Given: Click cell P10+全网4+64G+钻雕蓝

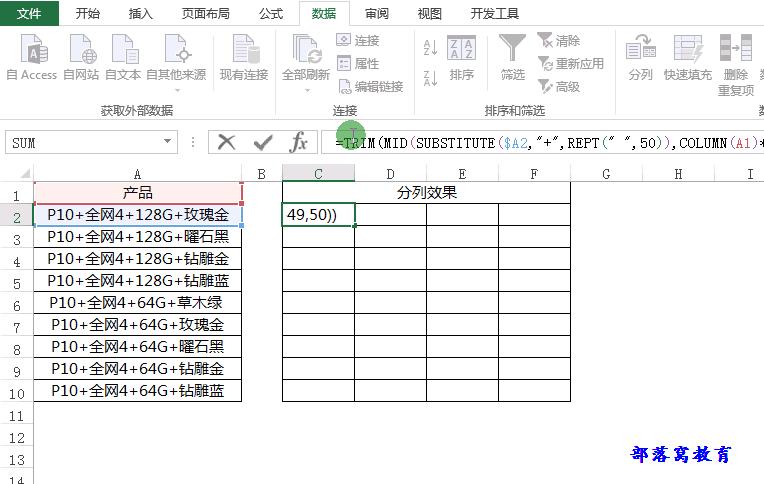Looking at the screenshot, I should tap(138, 390).
